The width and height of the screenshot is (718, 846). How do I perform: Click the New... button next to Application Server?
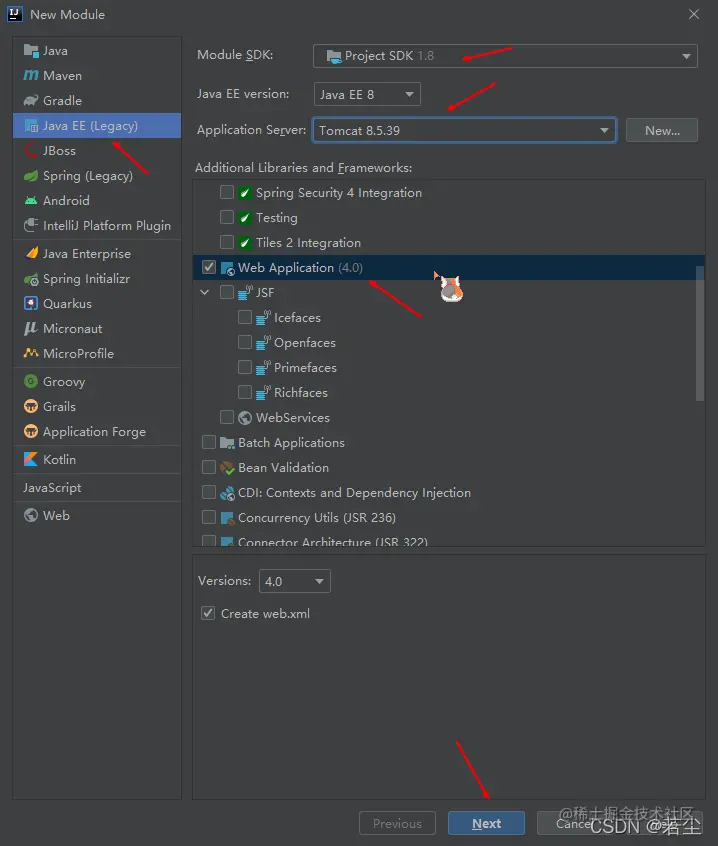(x=661, y=130)
